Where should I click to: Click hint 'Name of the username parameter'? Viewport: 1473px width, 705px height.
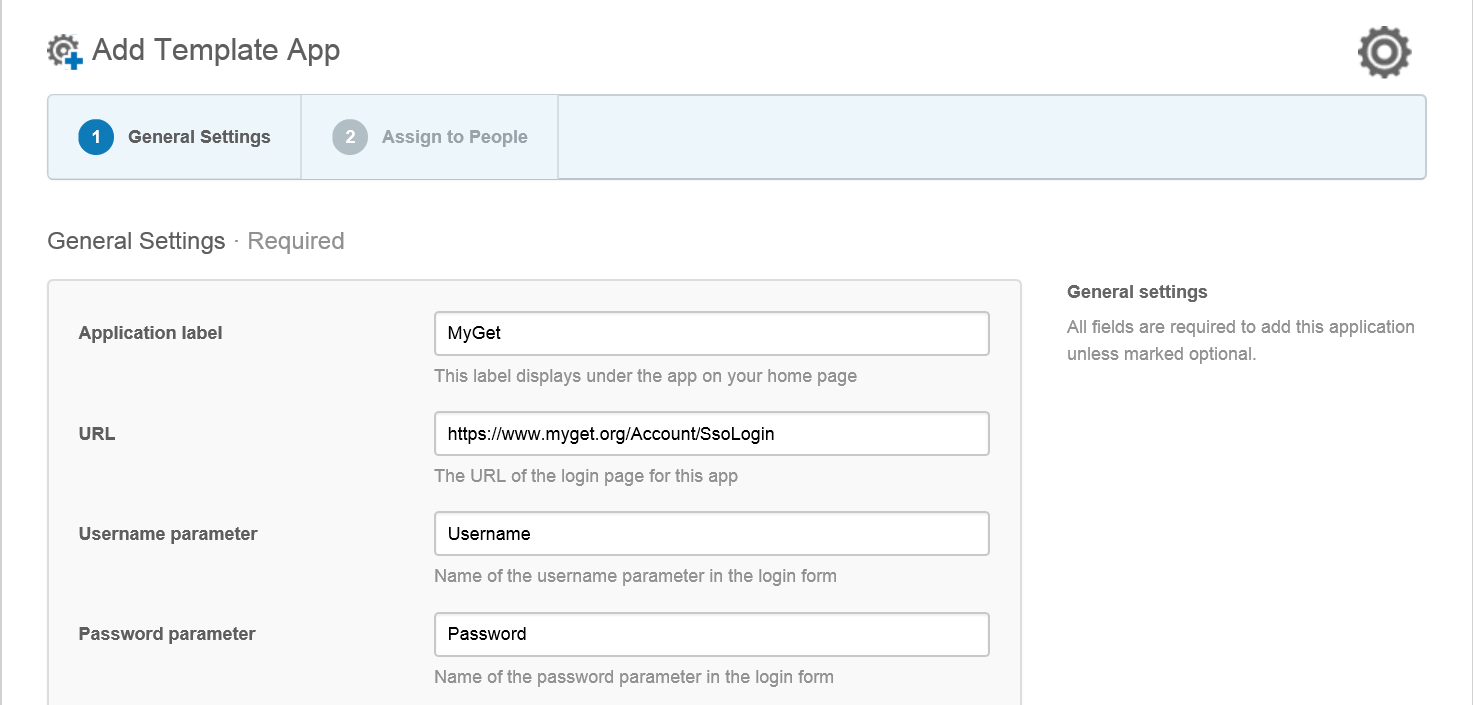635,576
